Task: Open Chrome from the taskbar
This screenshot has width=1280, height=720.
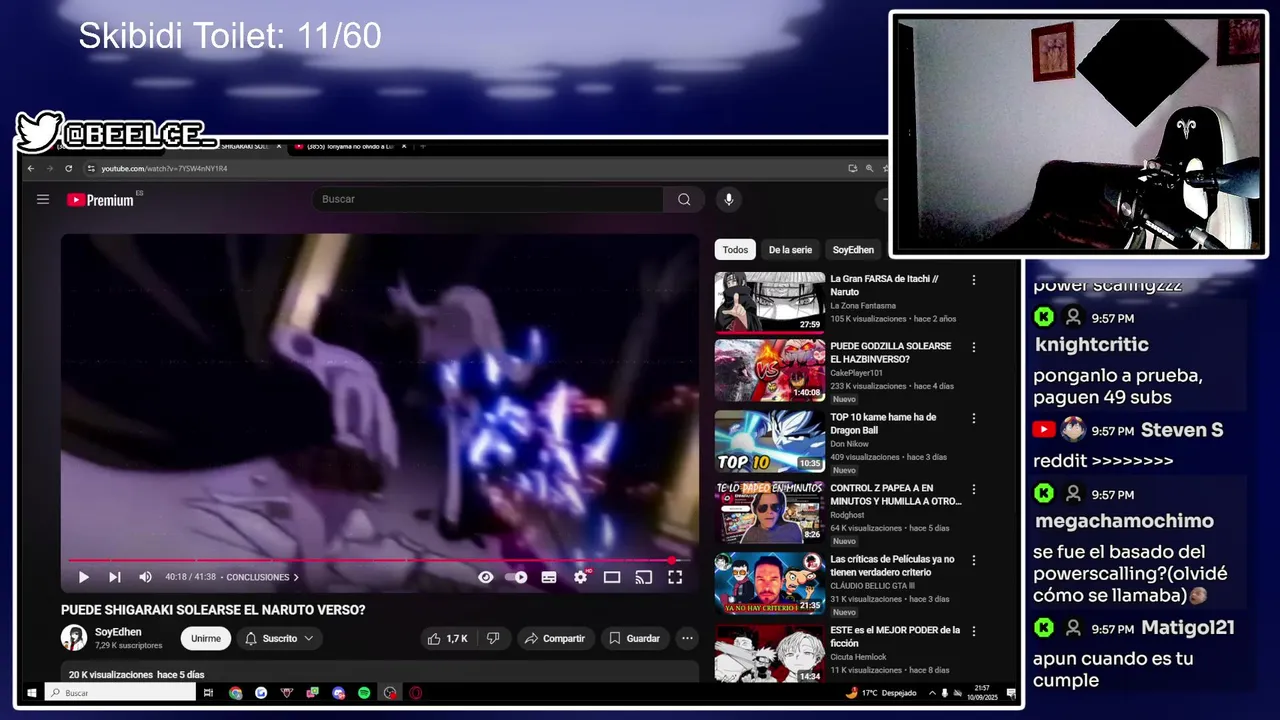Action: tap(235, 693)
